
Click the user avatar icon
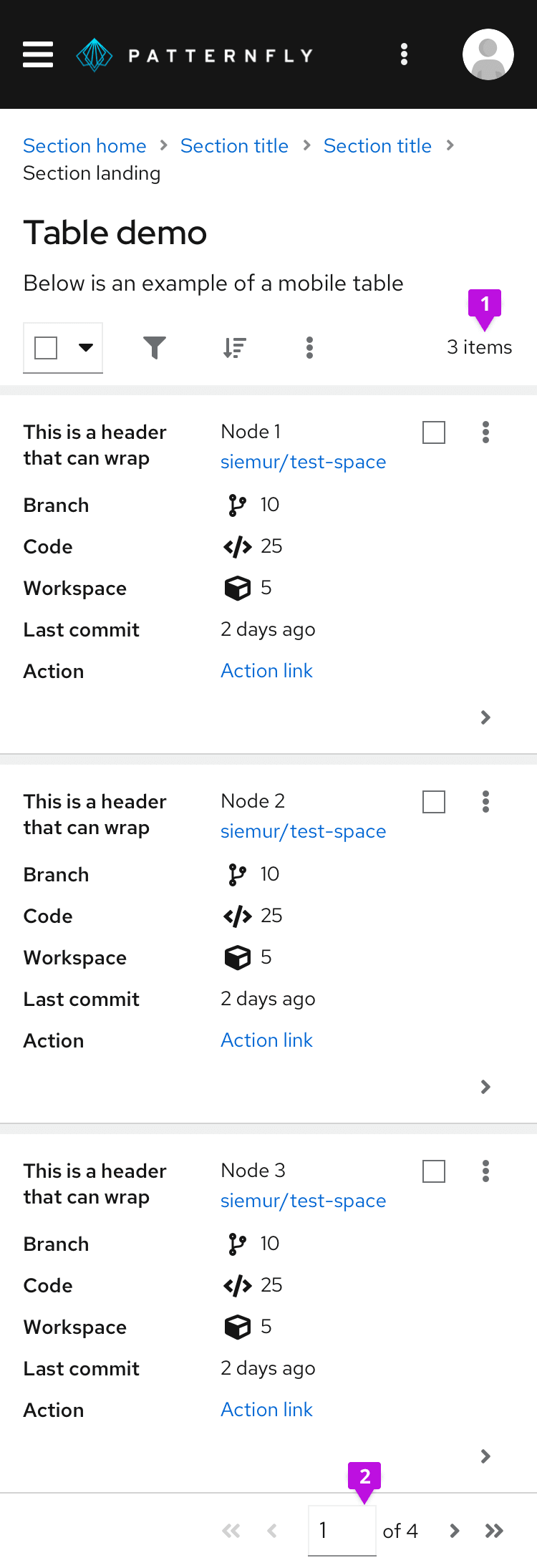pyautogui.click(x=488, y=54)
